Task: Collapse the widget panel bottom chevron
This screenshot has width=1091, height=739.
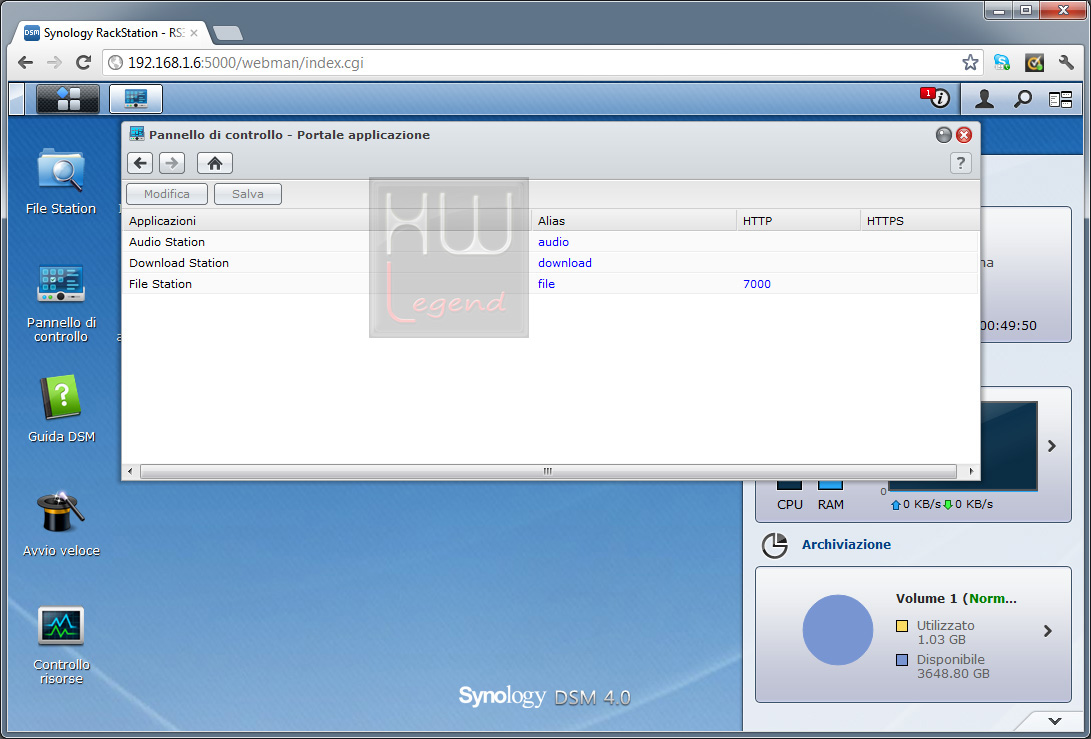Action: 1055,722
